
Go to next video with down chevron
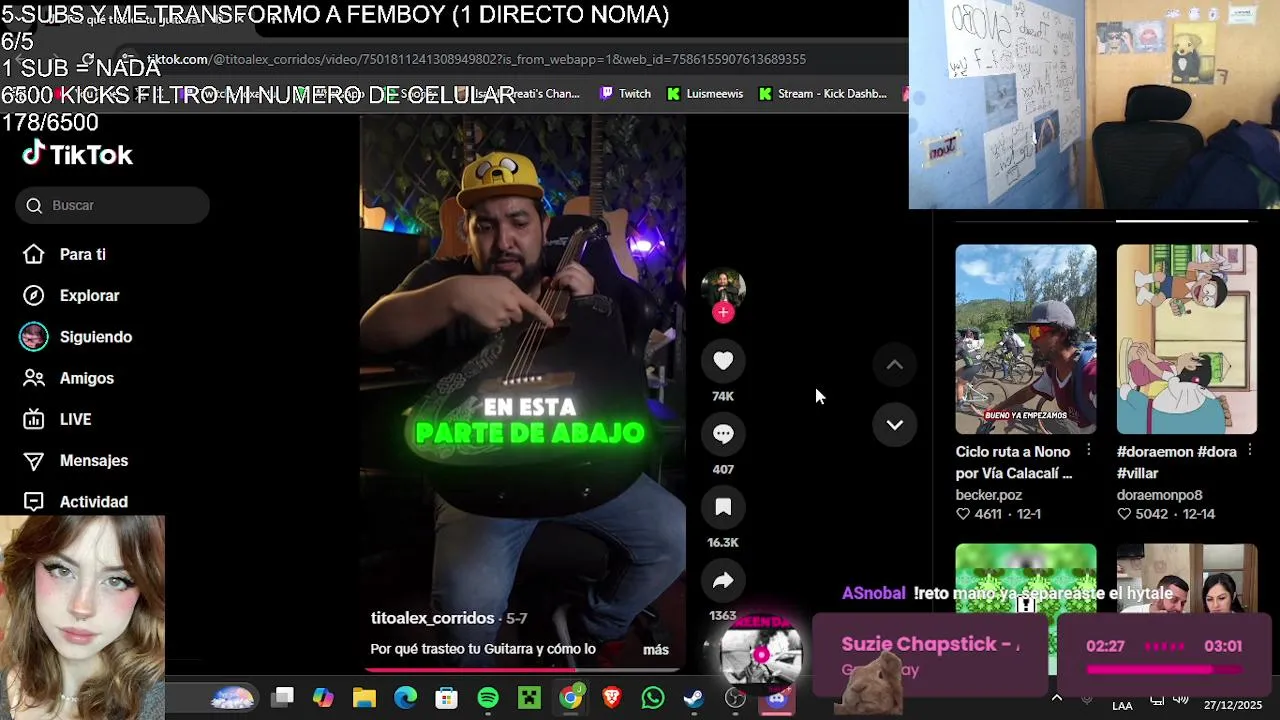895,425
